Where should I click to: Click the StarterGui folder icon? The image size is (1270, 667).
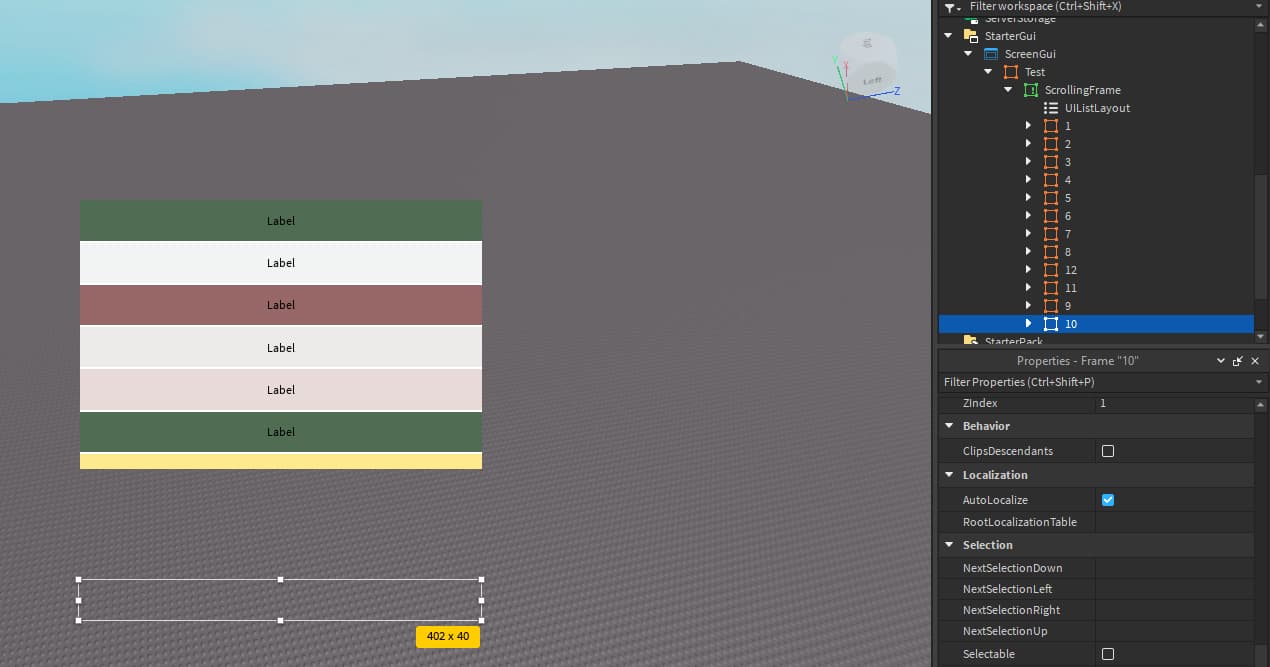(970, 36)
